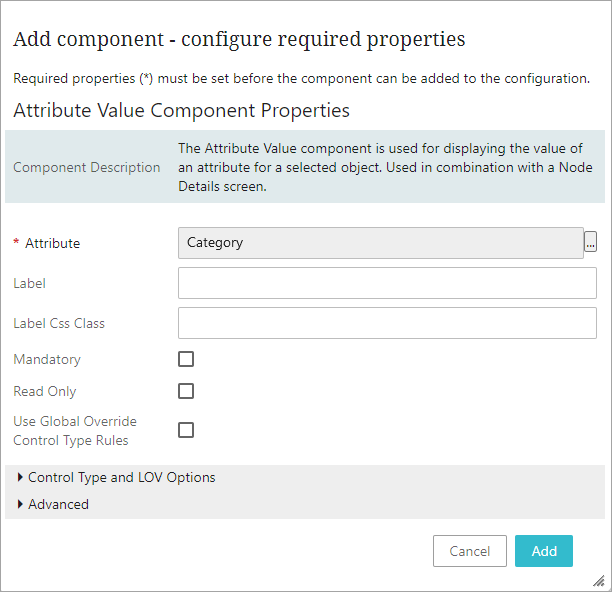Dismiss dialog with Cancel button
612x592 pixels.
[x=470, y=551]
